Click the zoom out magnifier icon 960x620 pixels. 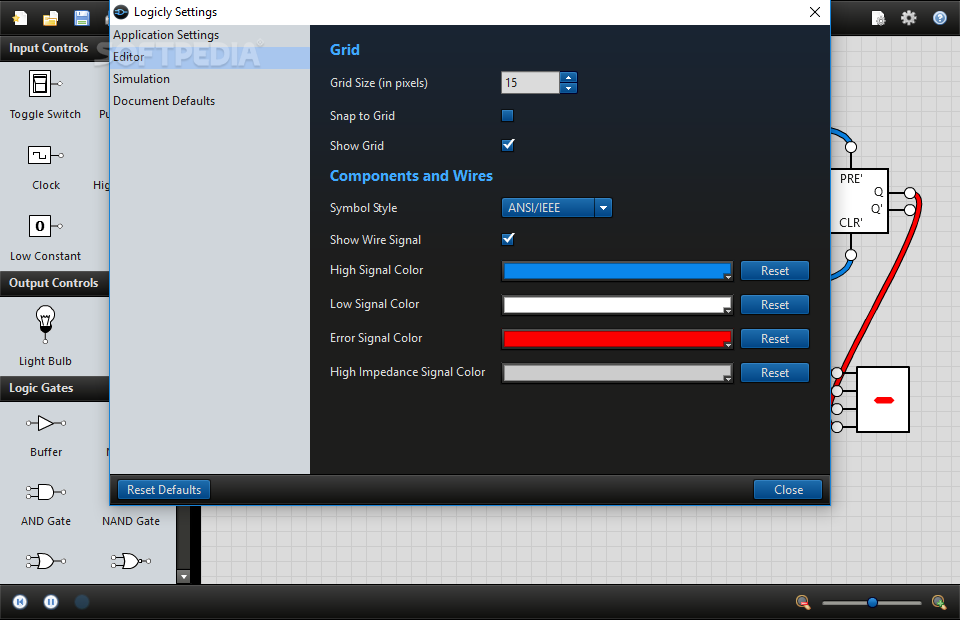click(803, 602)
